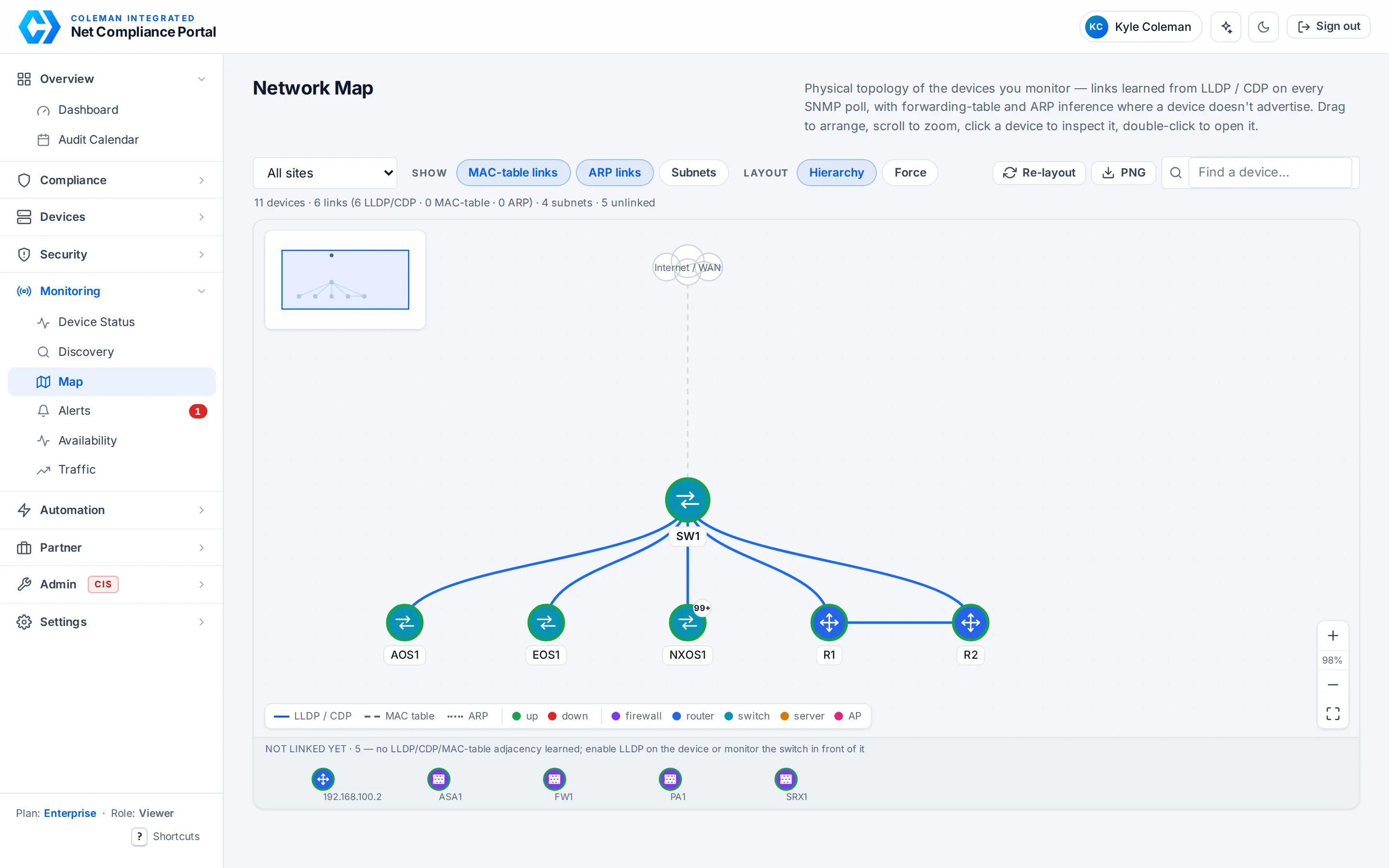Image resolution: width=1389 pixels, height=868 pixels.
Task: Open Alerts page
Action: pos(111,411)
